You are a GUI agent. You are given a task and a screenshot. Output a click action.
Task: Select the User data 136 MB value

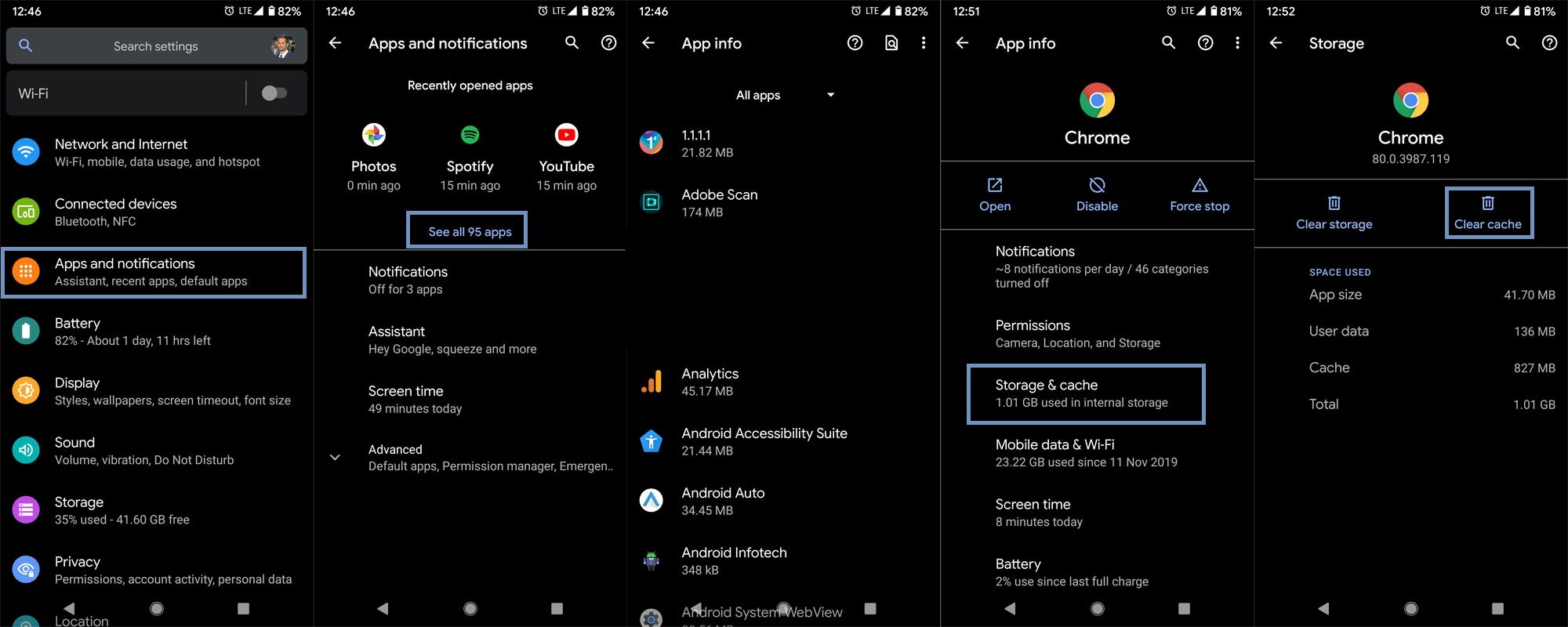click(x=1534, y=332)
